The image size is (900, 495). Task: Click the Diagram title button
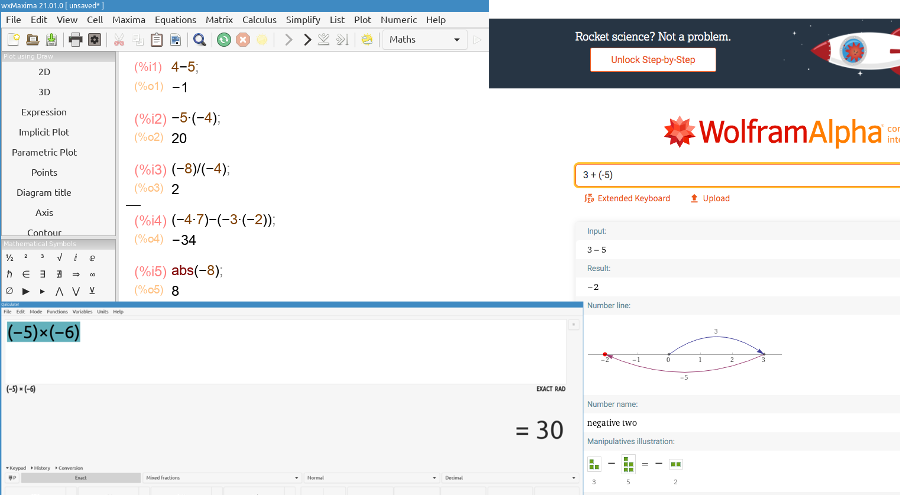tap(44, 192)
